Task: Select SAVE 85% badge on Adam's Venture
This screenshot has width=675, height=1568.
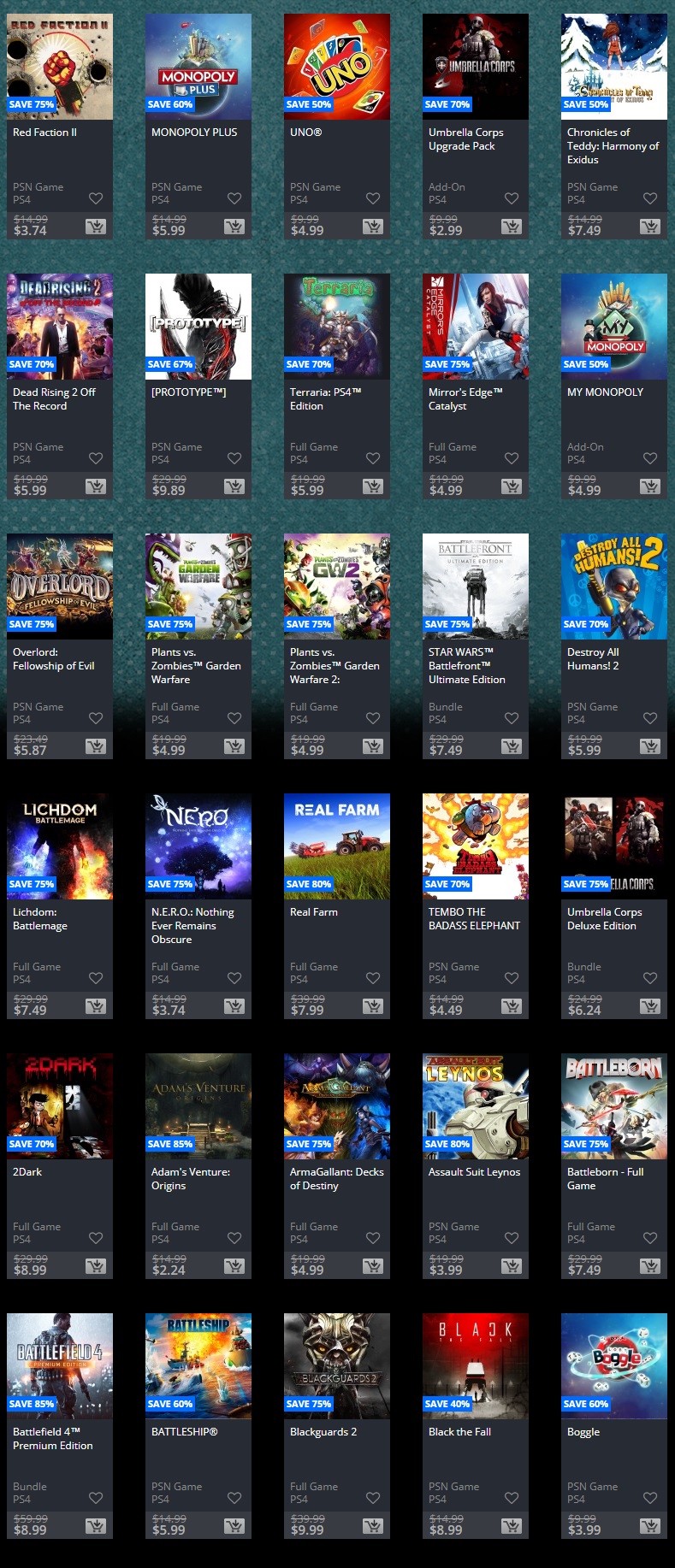Action: click(170, 1144)
